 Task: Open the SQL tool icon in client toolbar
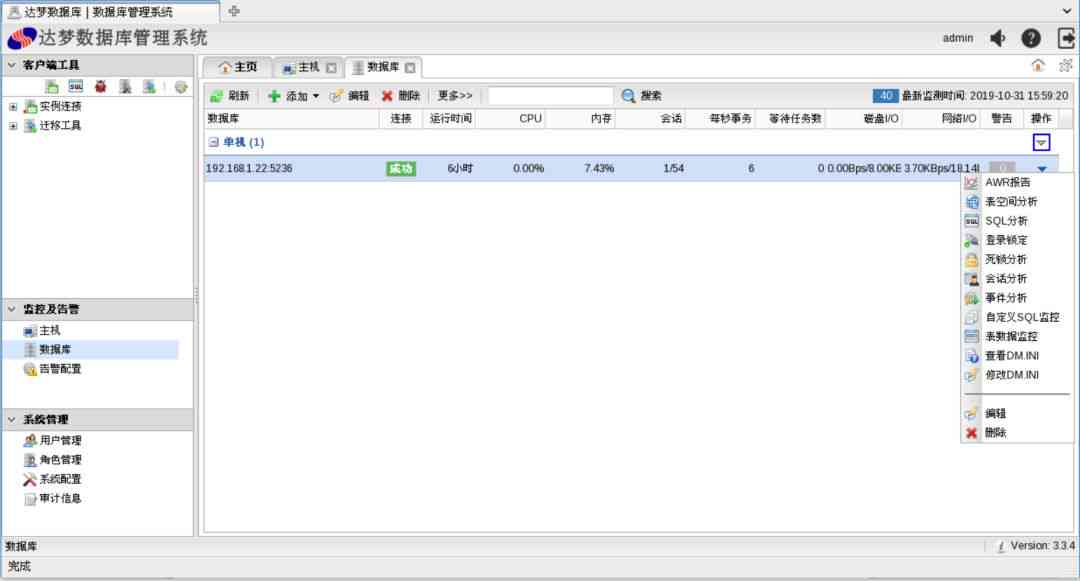click(76, 87)
